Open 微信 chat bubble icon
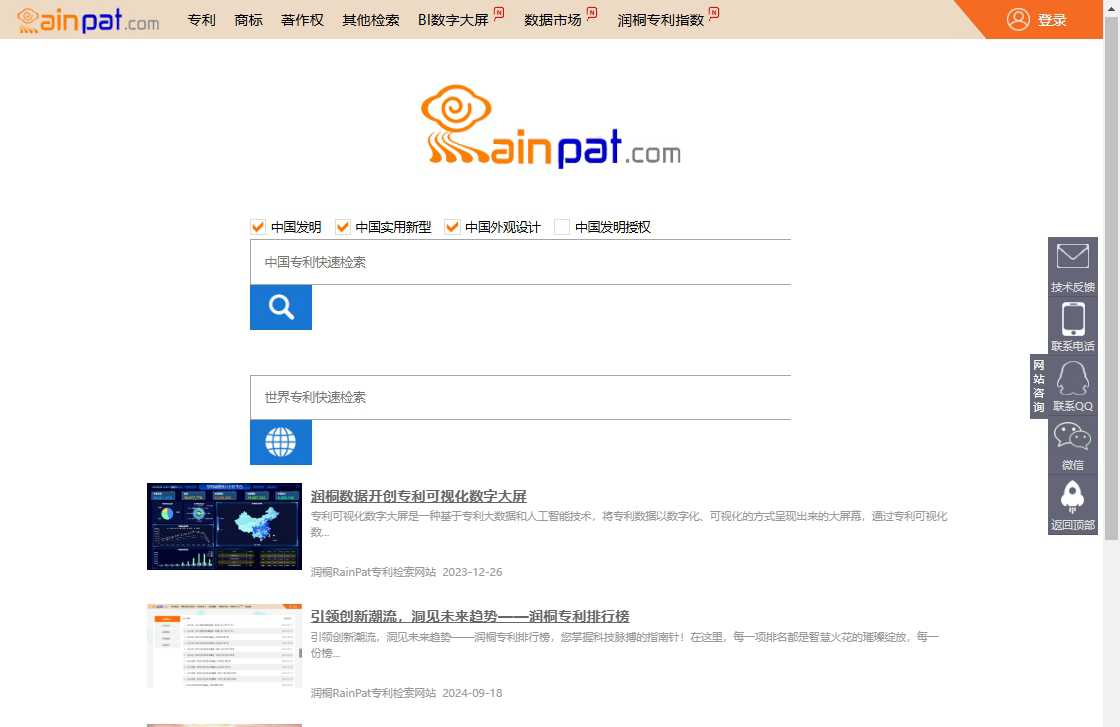1120x727 pixels. 1072,437
